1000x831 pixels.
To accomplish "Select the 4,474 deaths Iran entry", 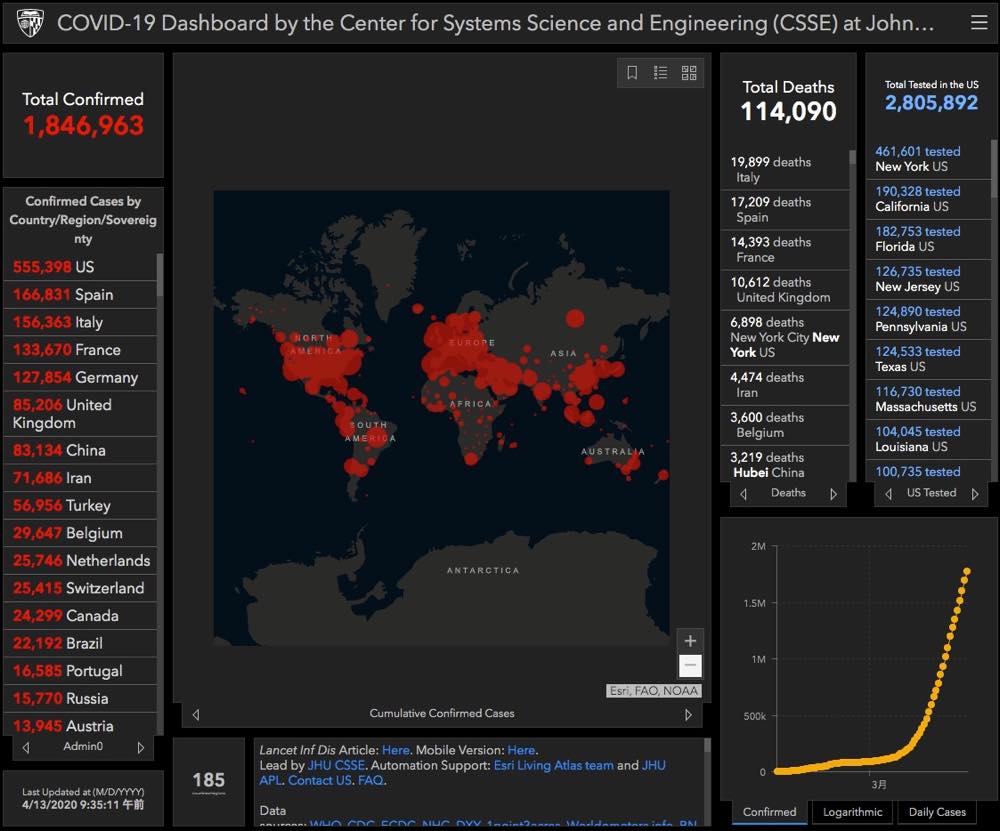I will point(785,385).
